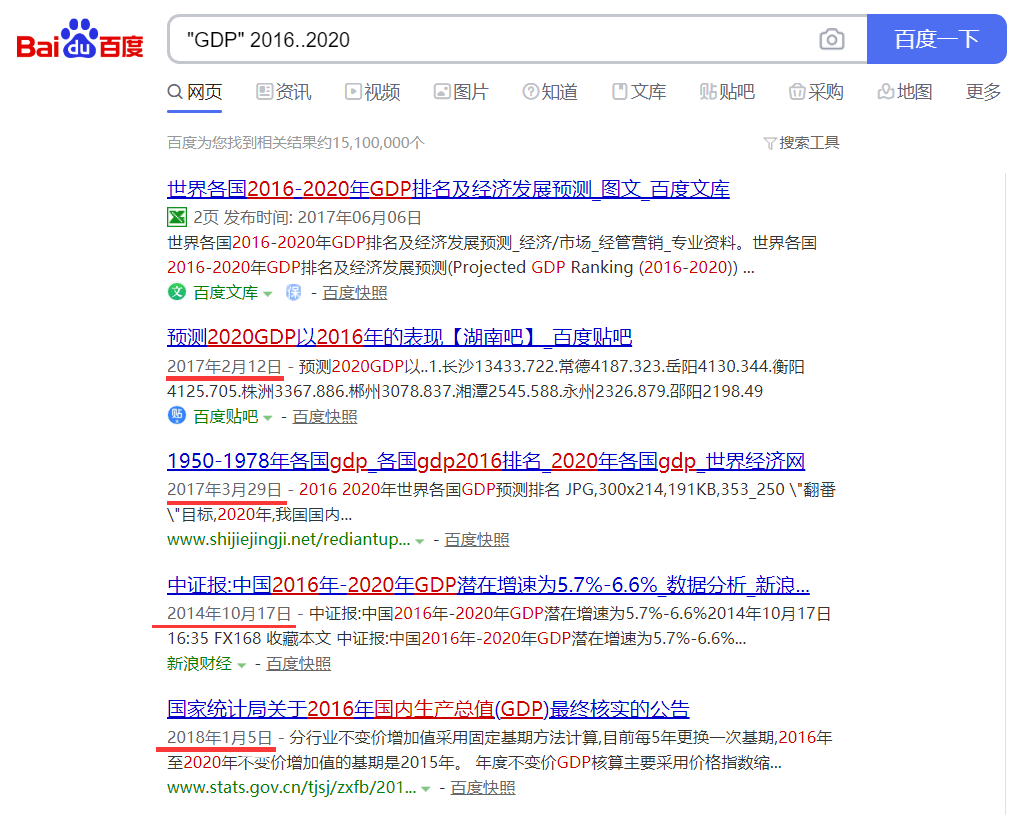Viewport: 1015px width, 815px height.
Task: Expand the 更多 tab menu
Action: tap(983, 92)
